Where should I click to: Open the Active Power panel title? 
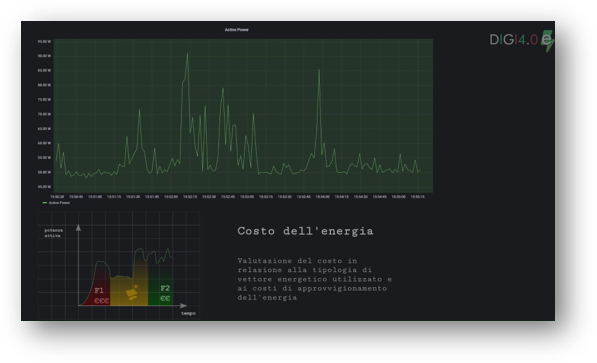(x=236, y=30)
